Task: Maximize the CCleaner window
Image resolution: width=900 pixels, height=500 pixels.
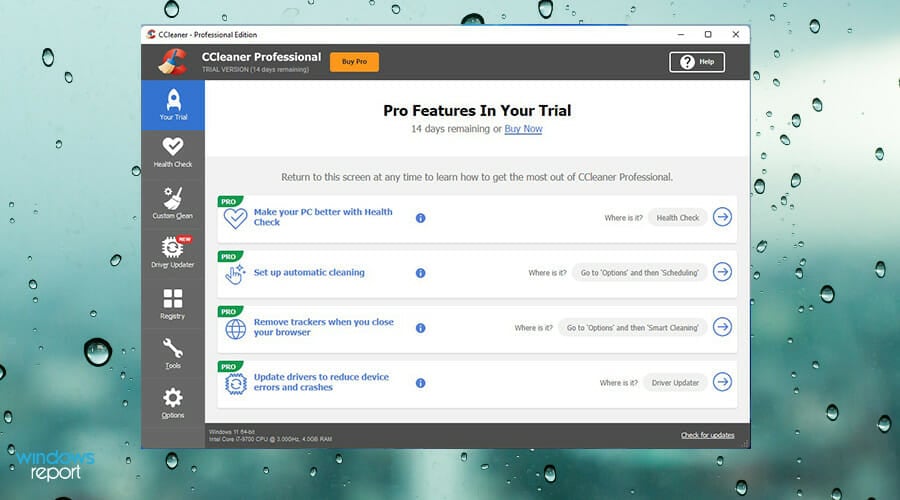Action: pyautogui.click(x=708, y=34)
